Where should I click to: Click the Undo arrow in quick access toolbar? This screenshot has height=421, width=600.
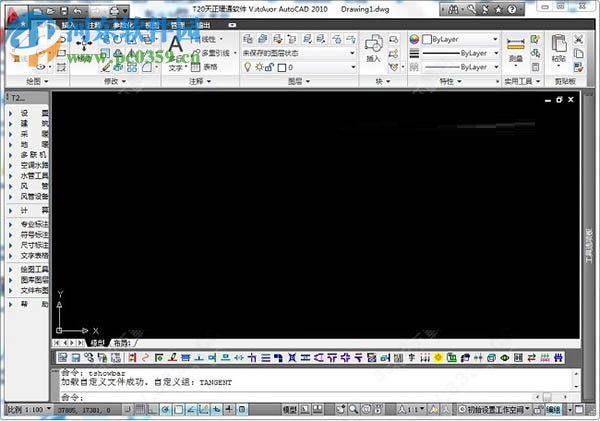point(77,11)
